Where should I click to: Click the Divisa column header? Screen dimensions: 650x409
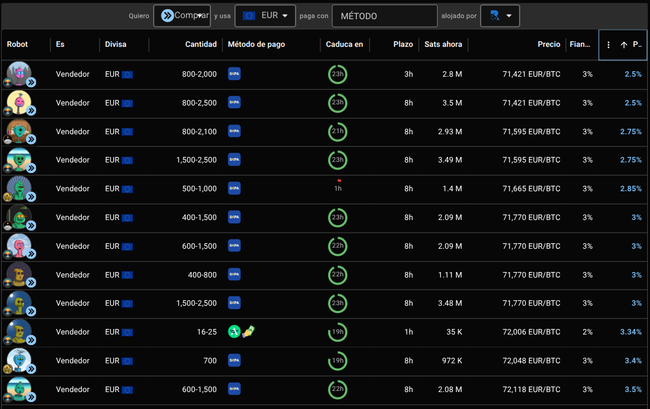point(115,44)
